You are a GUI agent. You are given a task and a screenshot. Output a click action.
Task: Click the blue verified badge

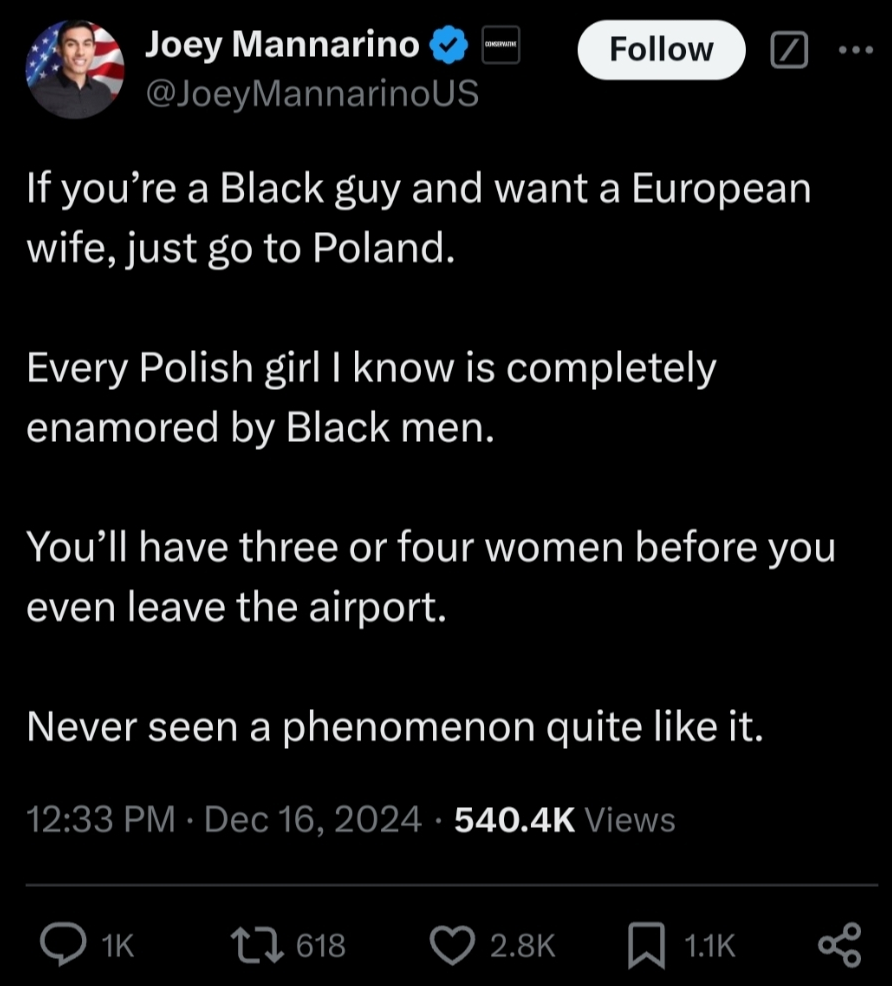[x=448, y=45]
